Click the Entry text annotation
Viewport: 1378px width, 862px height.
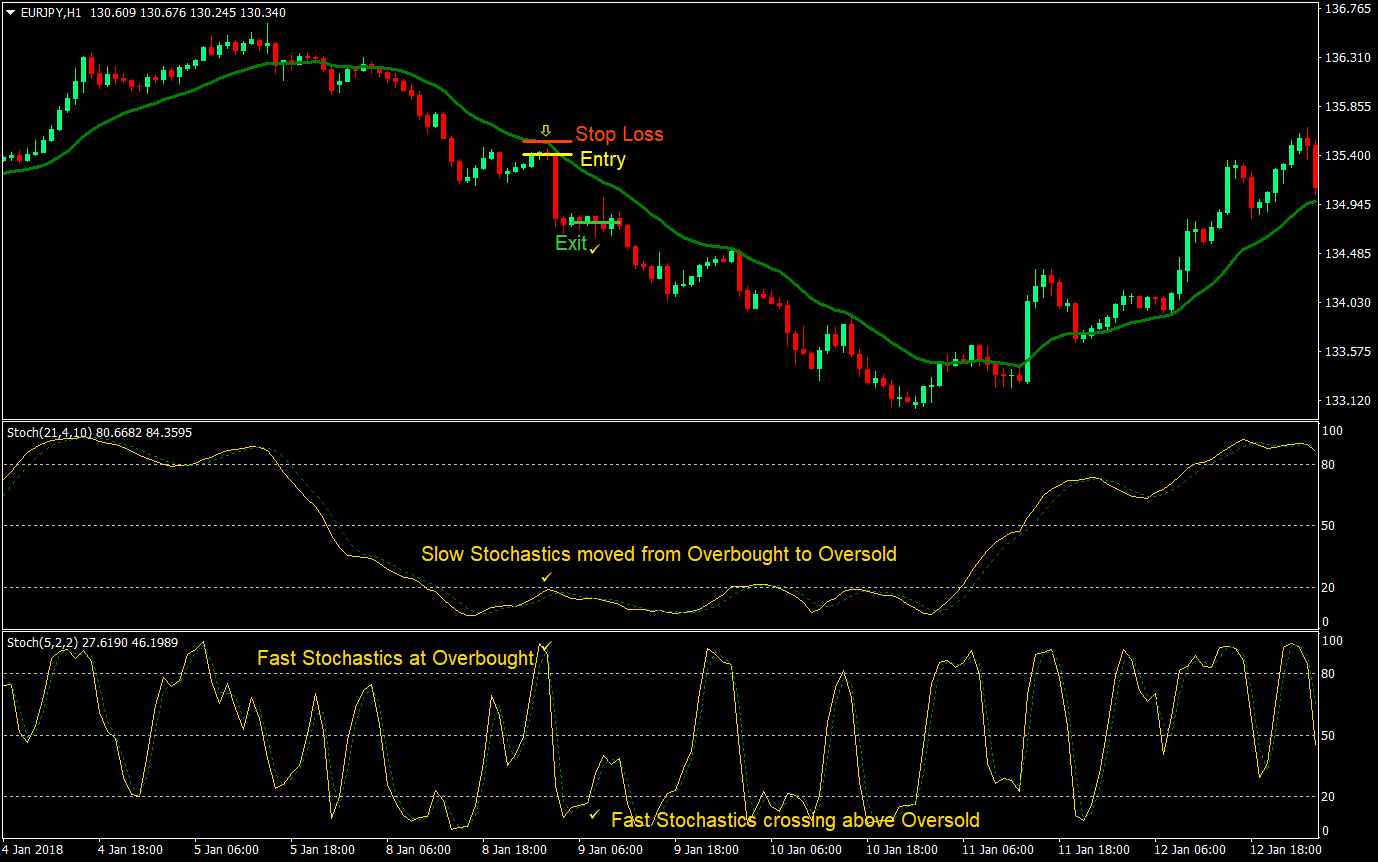coord(602,159)
